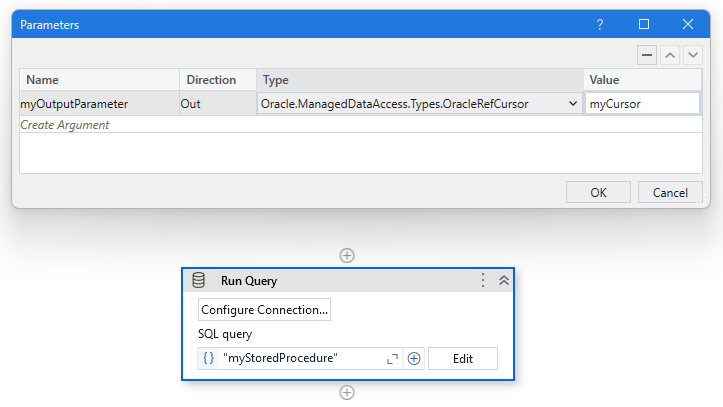The width and height of the screenshot is (723, 407).
Task: Click the curly braces icon in SQL query
Action: click(208, 358)
